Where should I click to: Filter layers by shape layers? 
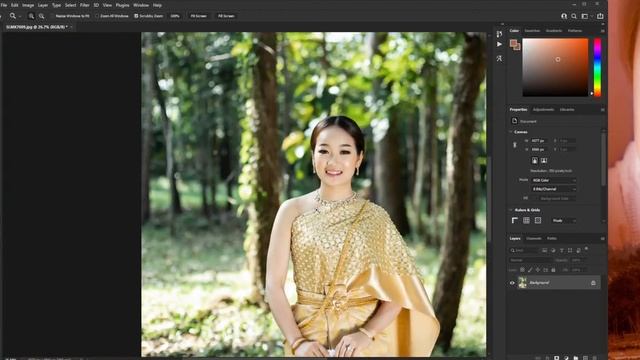pos(570,250)
